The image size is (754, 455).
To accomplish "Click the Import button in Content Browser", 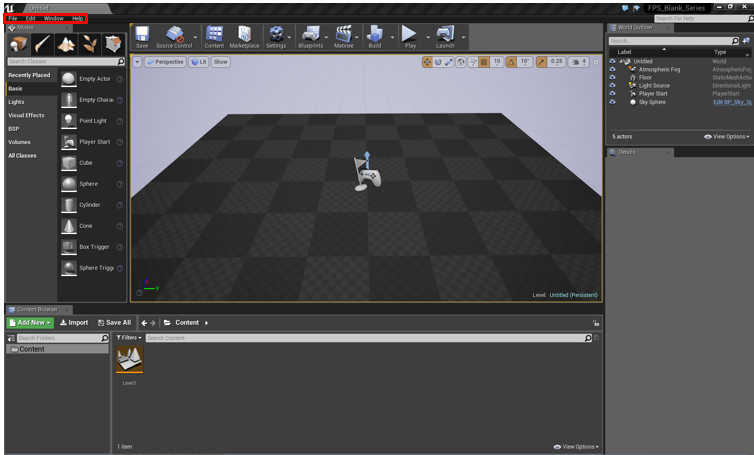I will point(74,323).
